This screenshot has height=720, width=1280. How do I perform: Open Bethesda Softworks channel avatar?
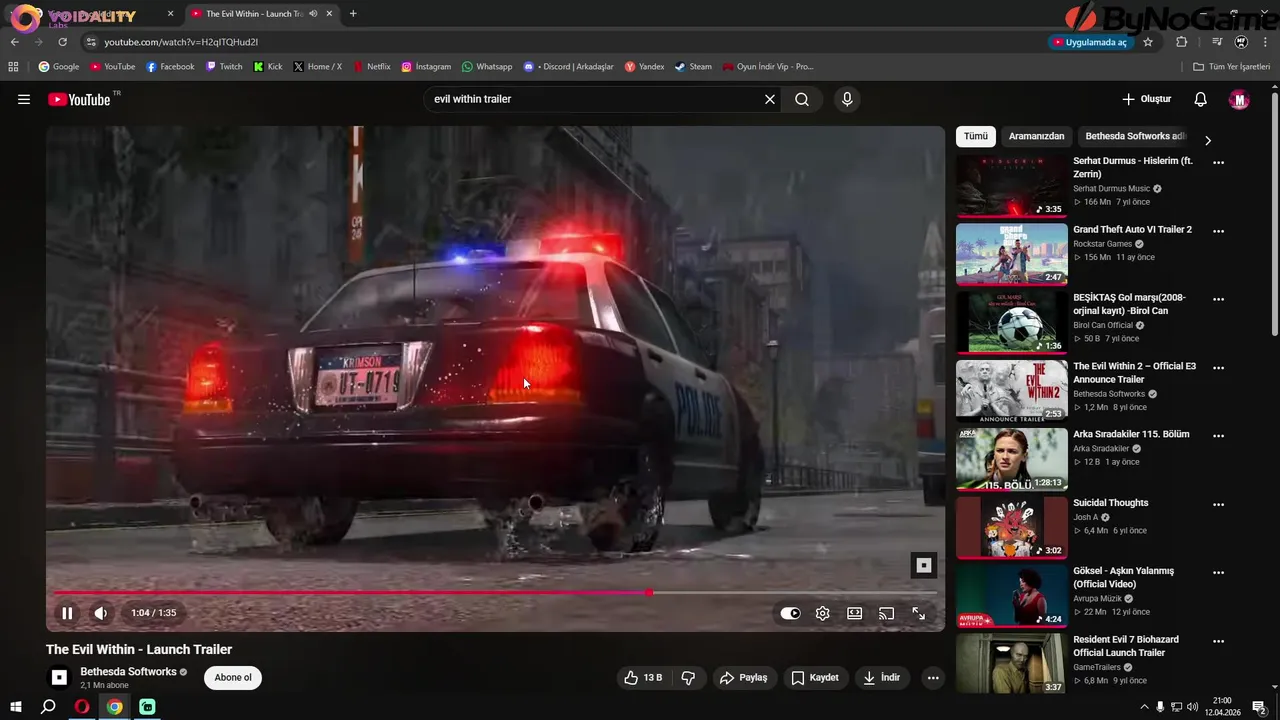coord(59,677)
